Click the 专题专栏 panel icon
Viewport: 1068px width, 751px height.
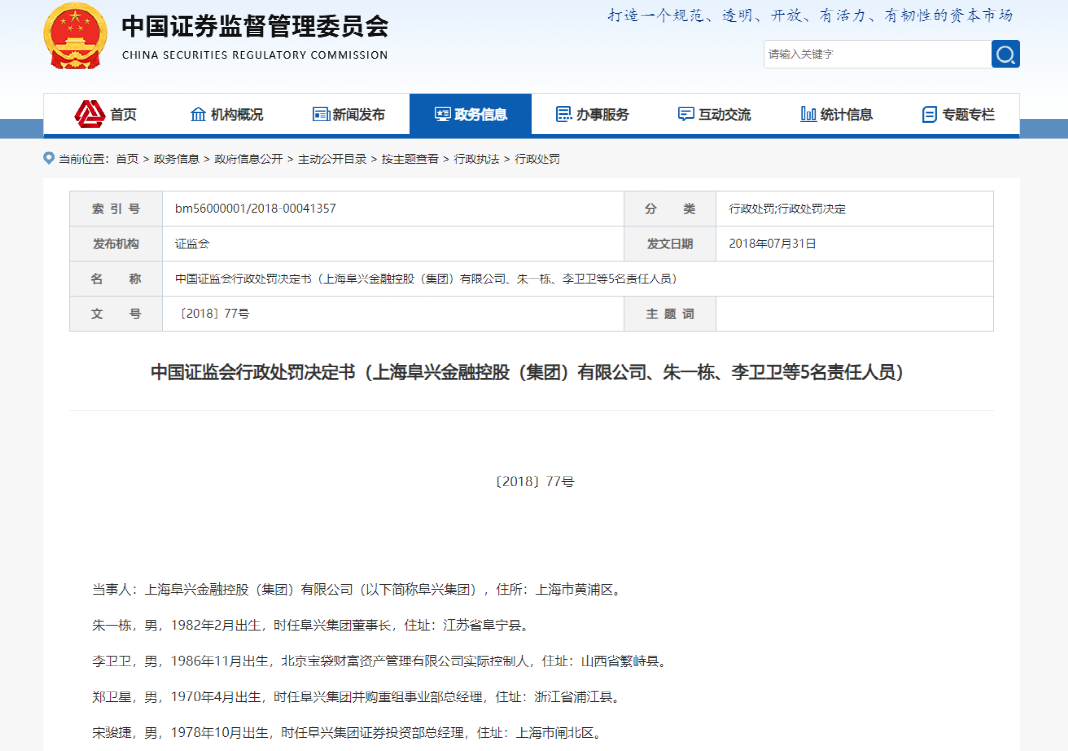pyautogui.click(x=928, y=113)
